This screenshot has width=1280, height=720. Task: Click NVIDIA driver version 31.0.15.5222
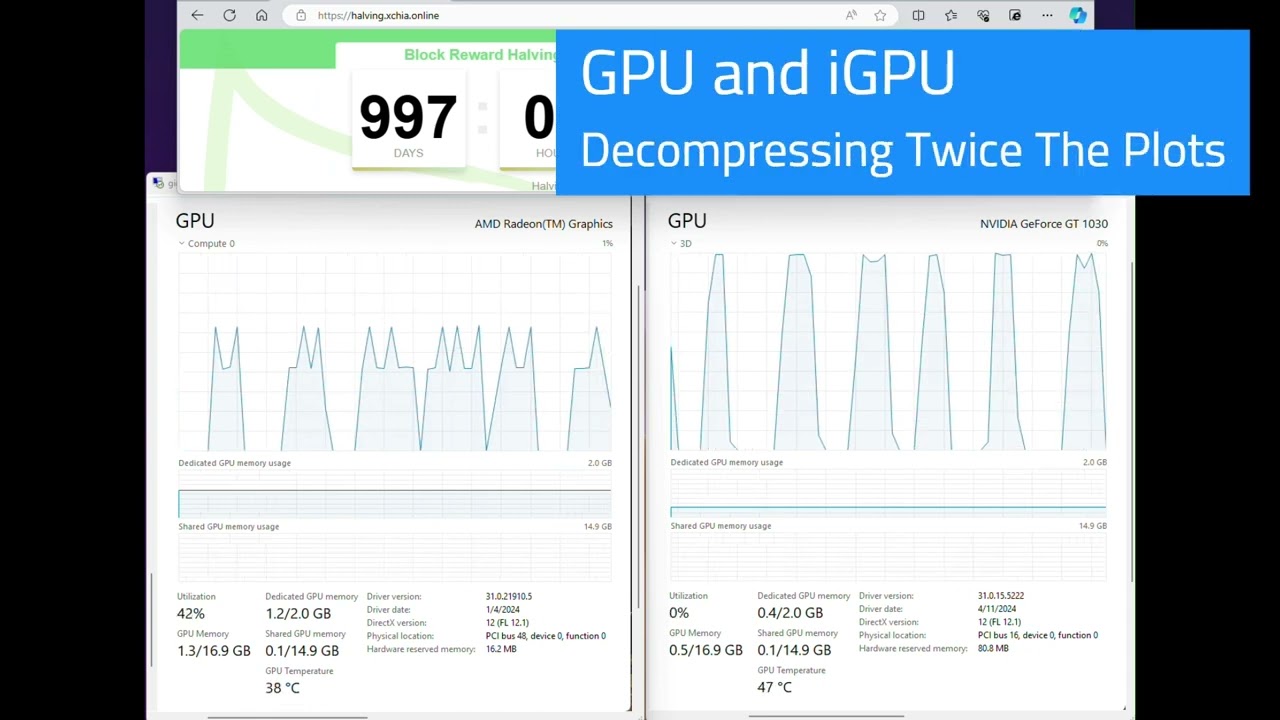pos(1001,596)
